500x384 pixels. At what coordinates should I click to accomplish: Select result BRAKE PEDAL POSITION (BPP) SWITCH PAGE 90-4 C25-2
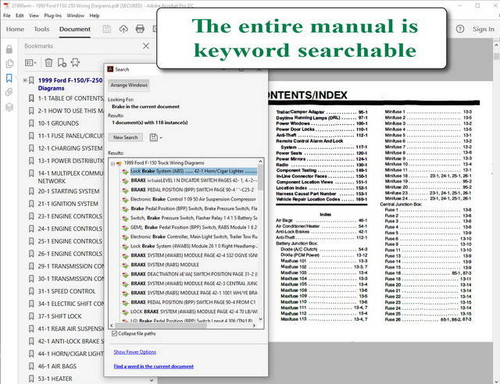pos(192,190)
